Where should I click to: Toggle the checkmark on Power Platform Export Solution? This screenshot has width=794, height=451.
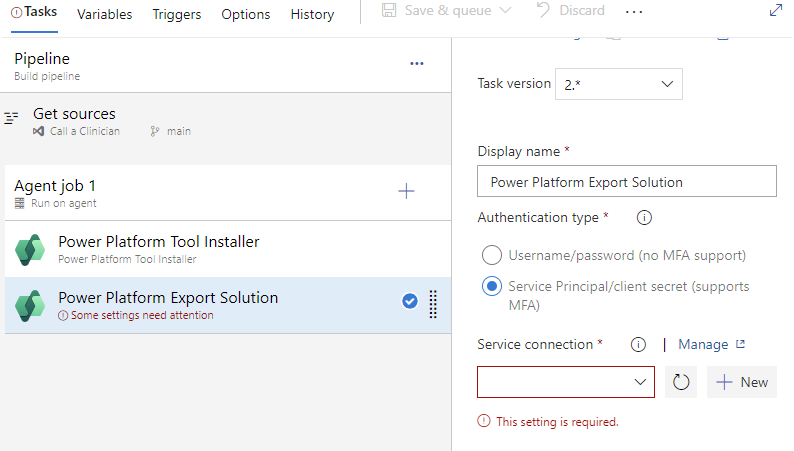click(x=409, y=301)
